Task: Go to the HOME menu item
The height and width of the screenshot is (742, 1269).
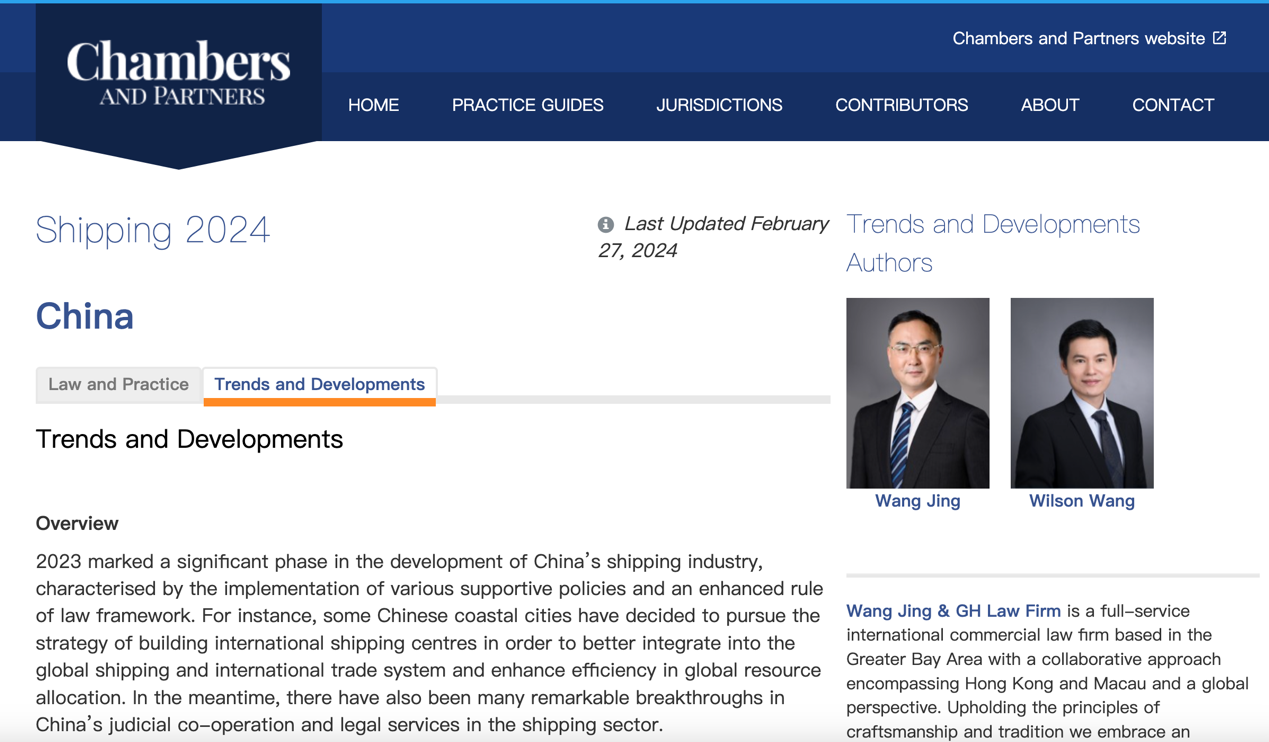Action: (373, 105)
